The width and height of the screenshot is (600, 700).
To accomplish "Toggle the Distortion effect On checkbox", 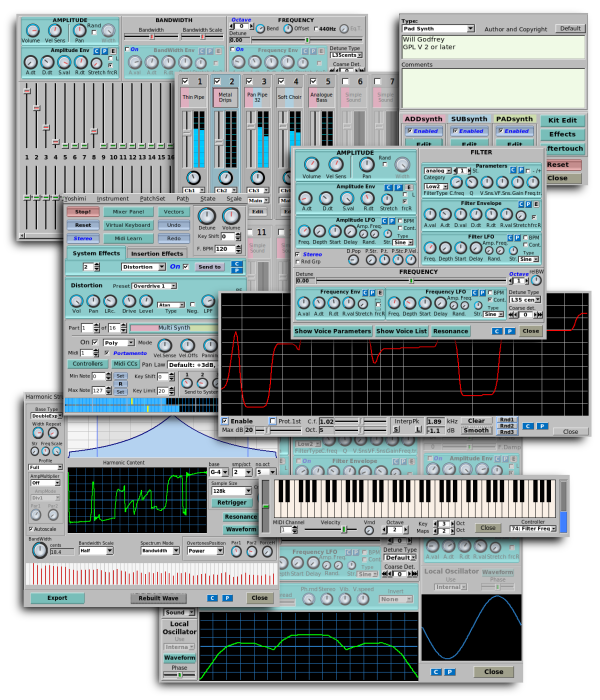I will (x=186, y=267).
